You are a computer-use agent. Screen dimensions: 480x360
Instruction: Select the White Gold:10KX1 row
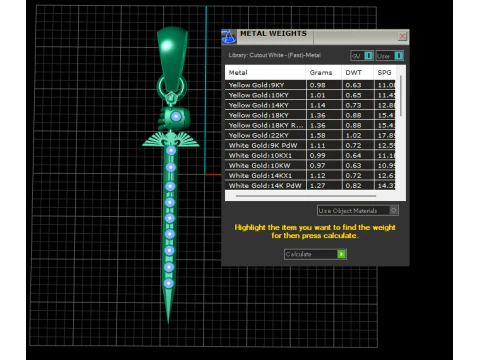(310, 155)
